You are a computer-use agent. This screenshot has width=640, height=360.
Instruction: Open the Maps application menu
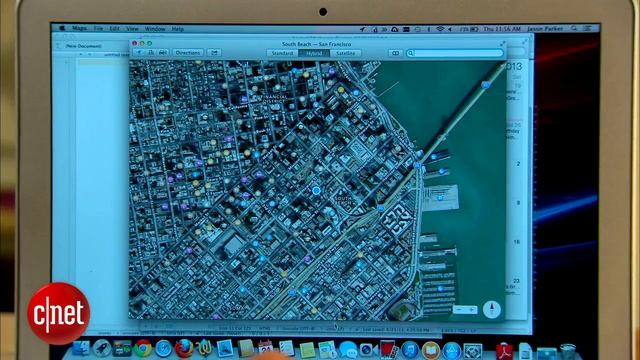[x=80, y=29]
